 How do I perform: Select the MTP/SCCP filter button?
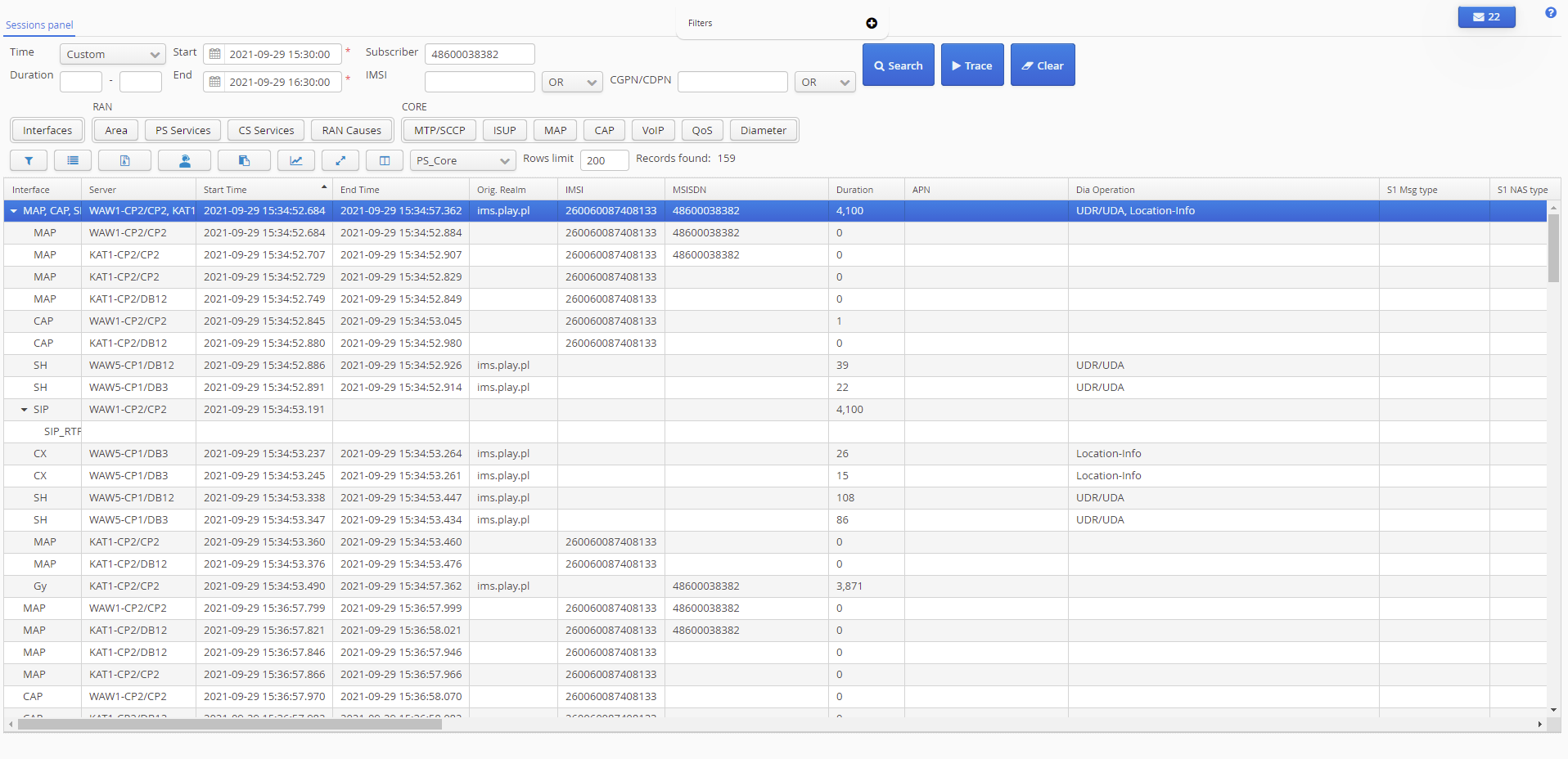click(439, 130)
